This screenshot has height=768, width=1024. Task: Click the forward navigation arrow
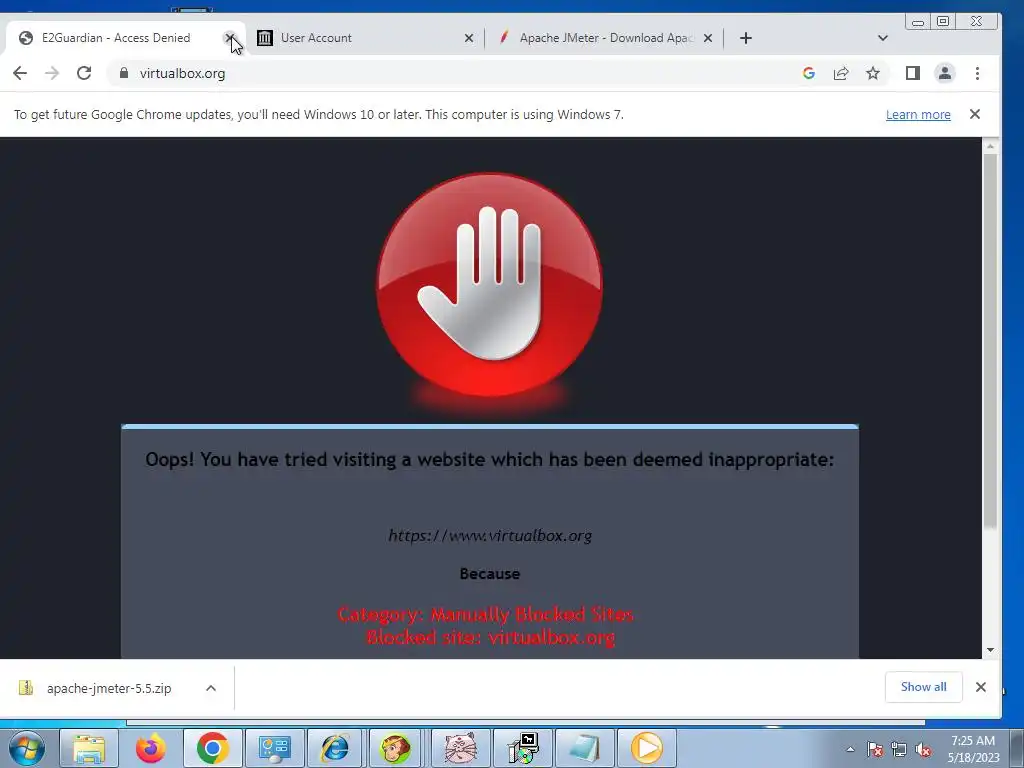click(x=52, y=73)
